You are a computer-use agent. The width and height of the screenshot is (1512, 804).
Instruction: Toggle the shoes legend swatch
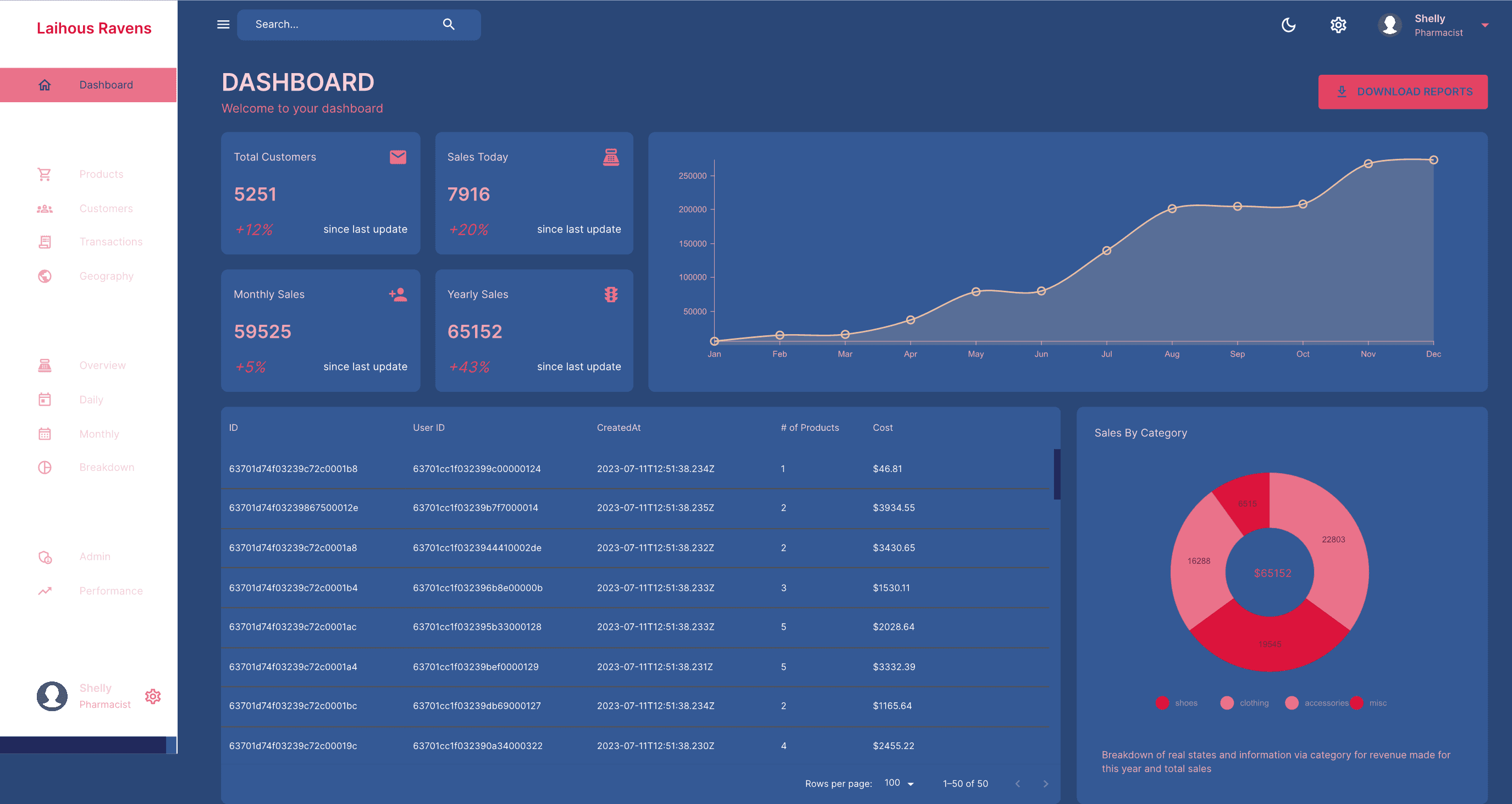click(1162, 703)
